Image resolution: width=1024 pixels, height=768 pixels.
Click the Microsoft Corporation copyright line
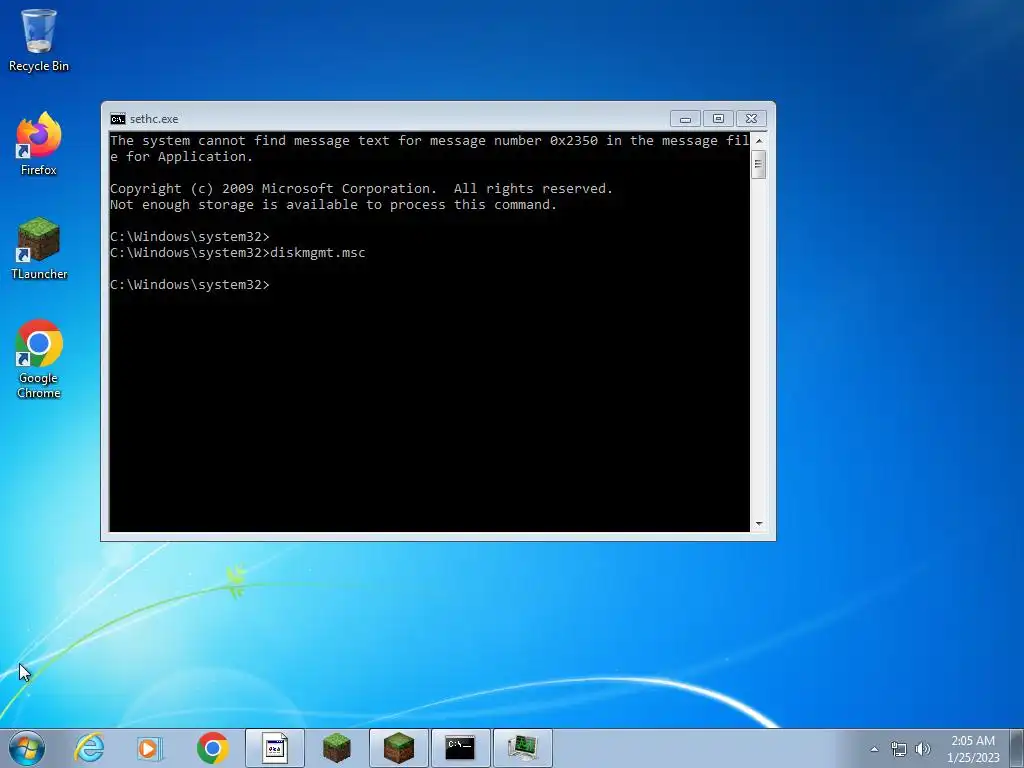point(361,189)
